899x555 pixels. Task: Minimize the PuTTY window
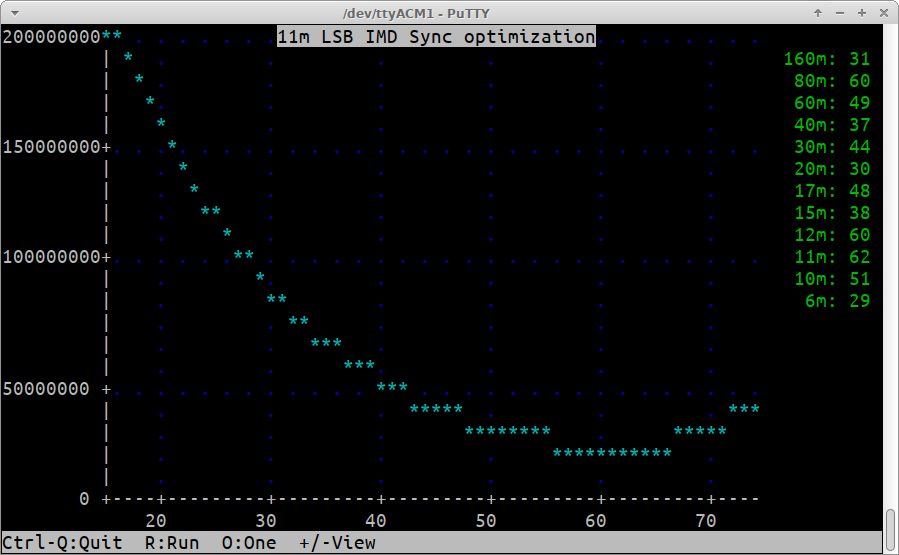[840, 12]
